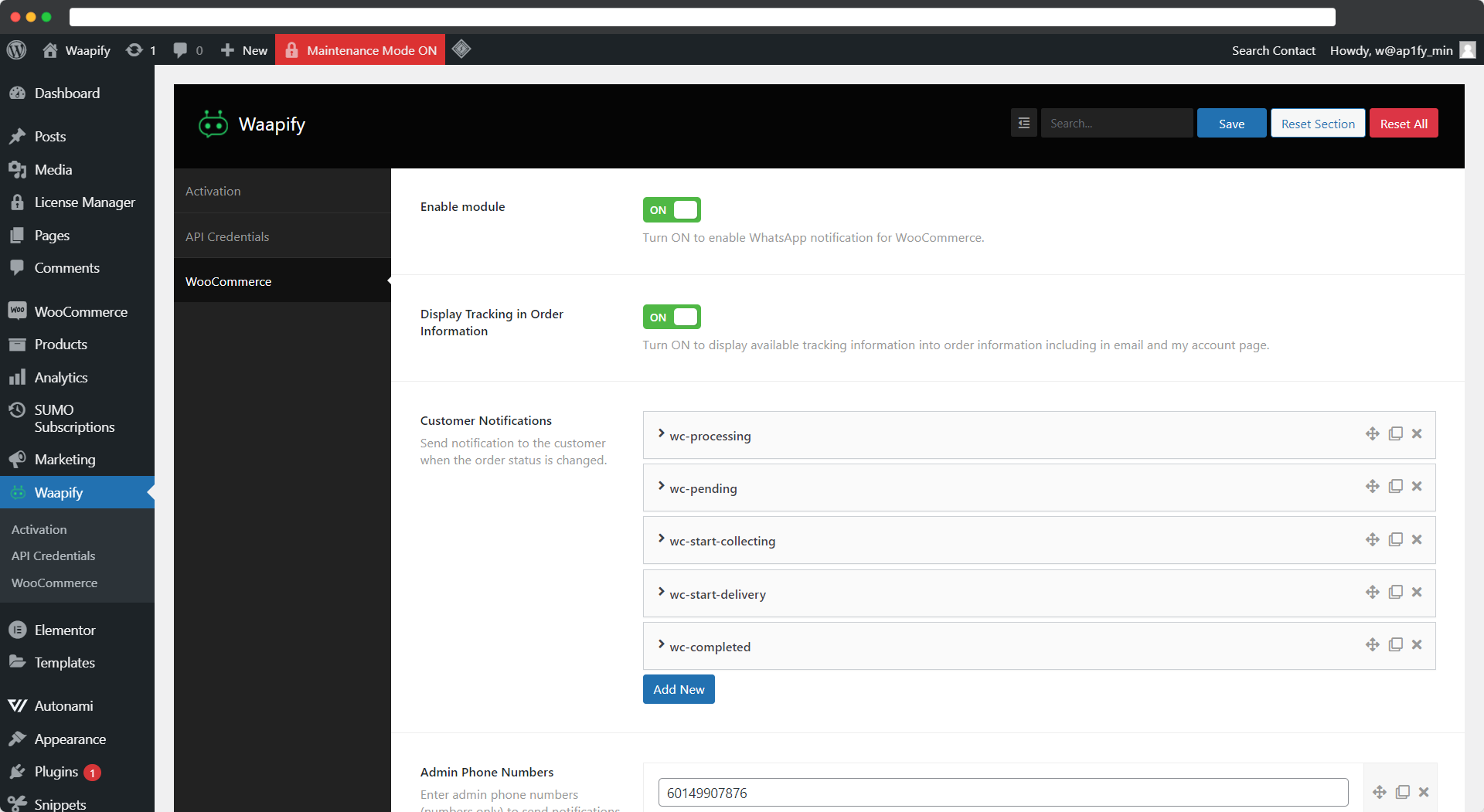Open API Credentials under Waapify sidebar submenu

pos(53,555)
